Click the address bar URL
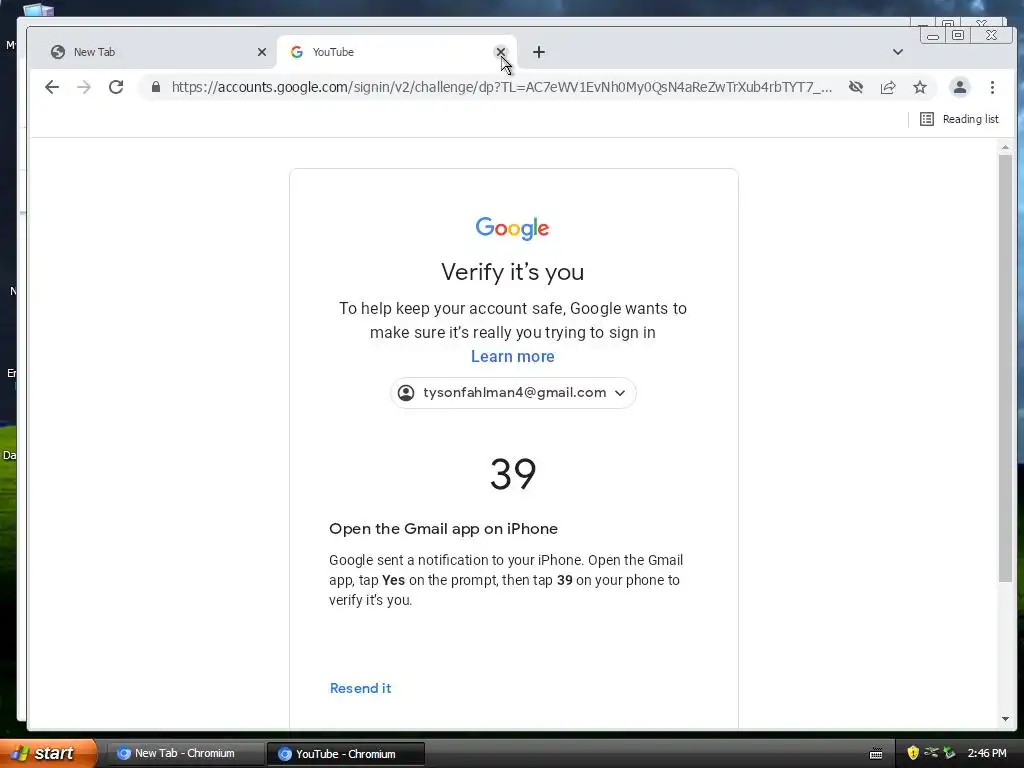 (x=502, y=87)
